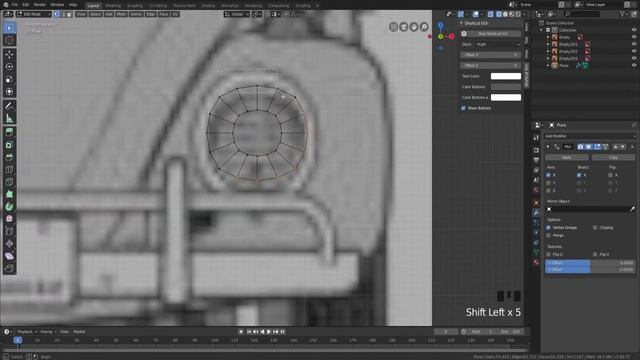Open the Edit Mode dropdown

[34, 14]
